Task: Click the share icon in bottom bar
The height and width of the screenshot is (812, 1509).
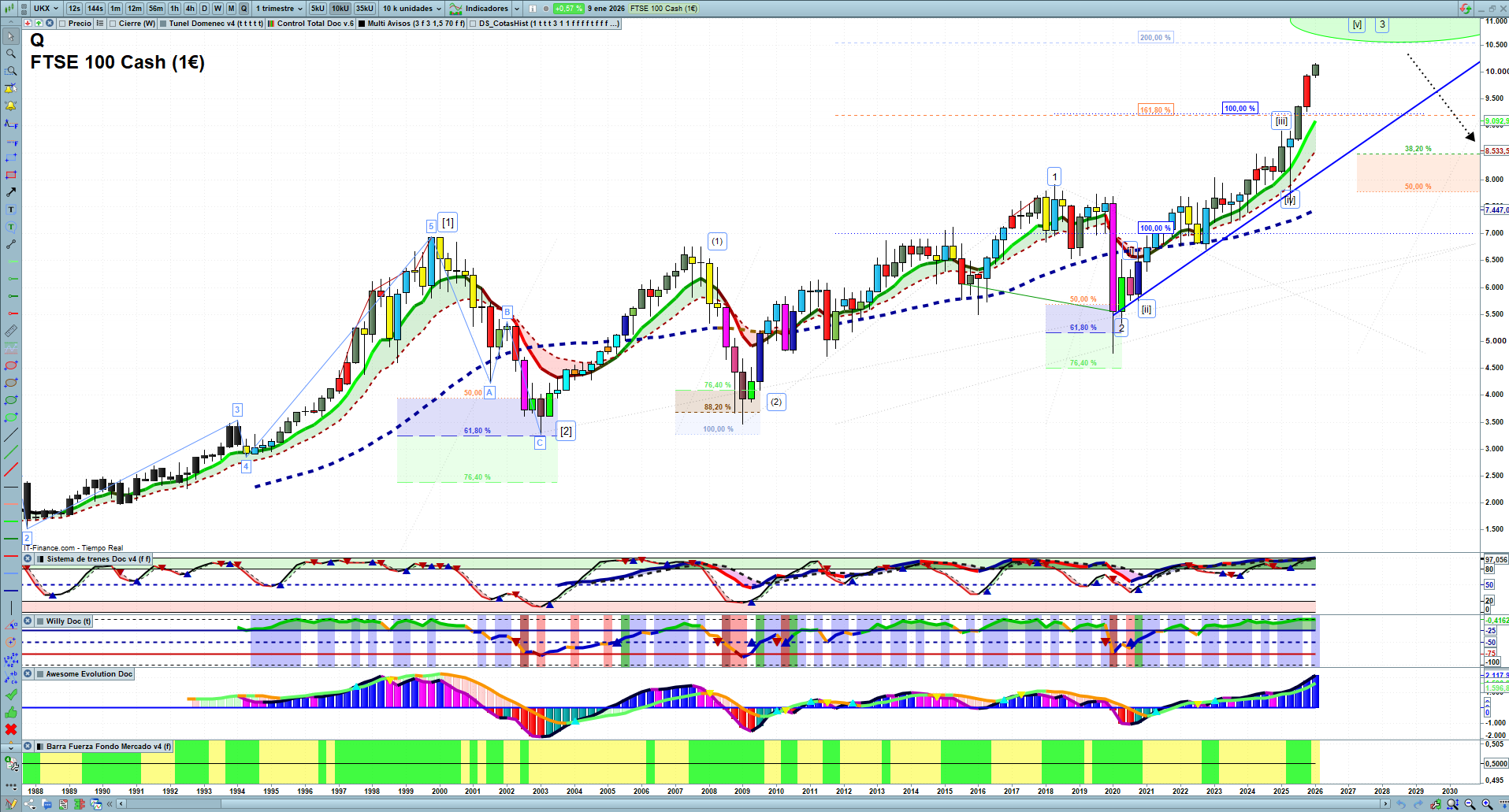Action: point(30,804)
